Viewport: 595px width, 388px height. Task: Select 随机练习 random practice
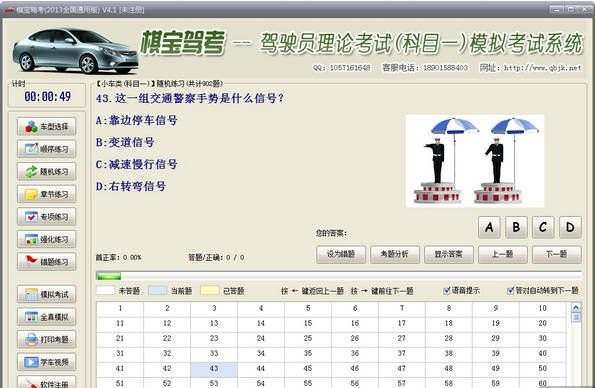coord(46,172)
